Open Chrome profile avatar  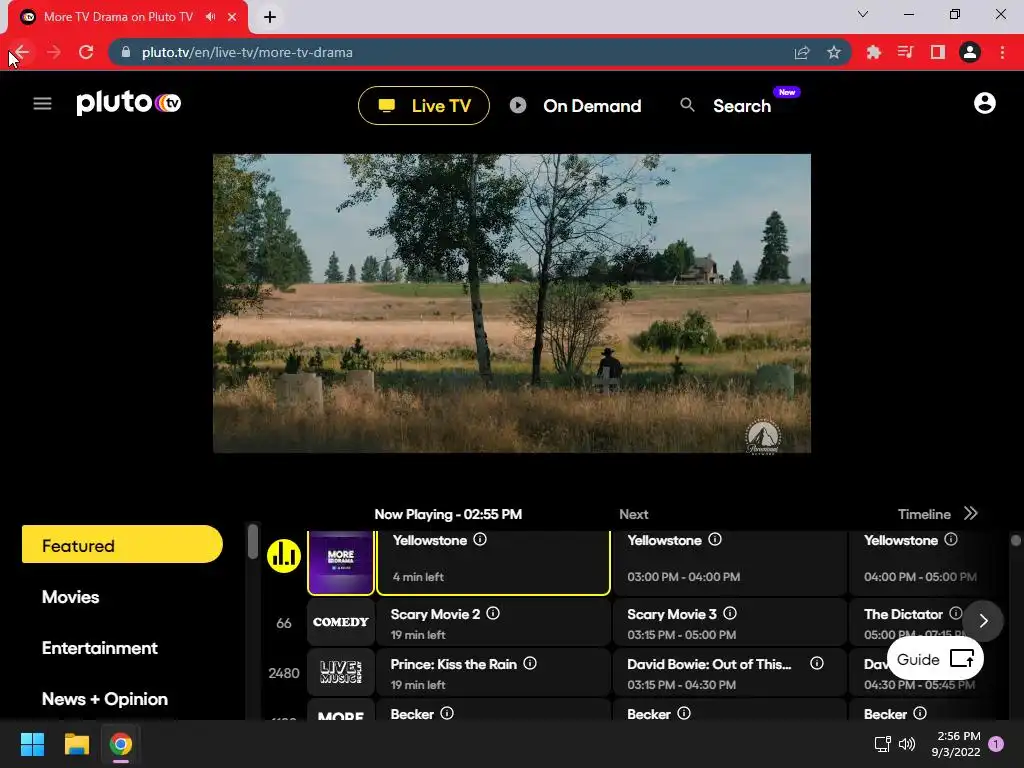970,52
